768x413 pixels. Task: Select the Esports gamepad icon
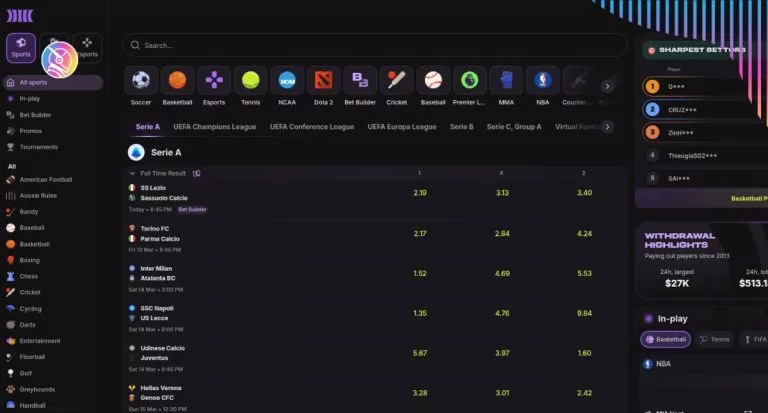214,80
